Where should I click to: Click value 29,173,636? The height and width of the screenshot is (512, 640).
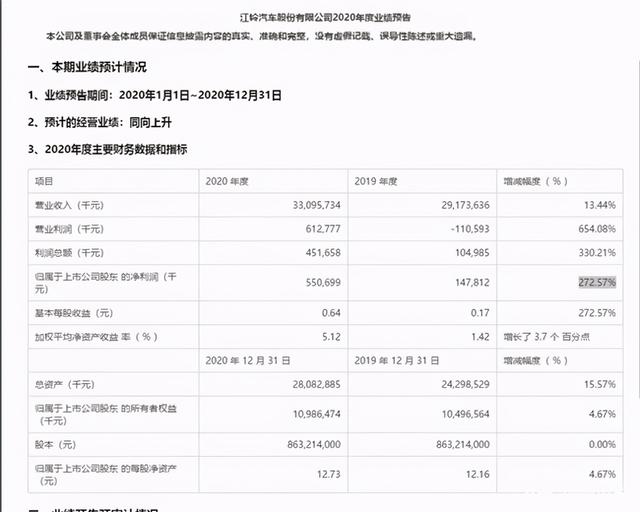coord(465,205)
